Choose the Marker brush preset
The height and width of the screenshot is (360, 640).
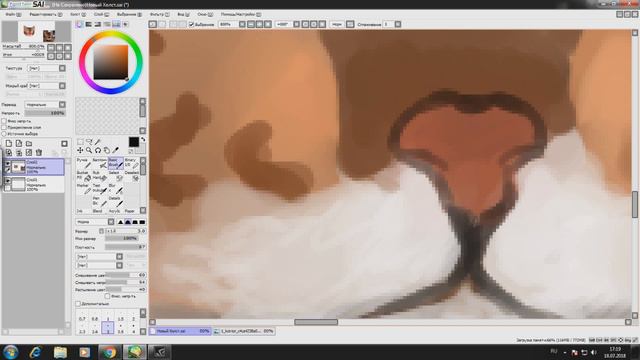[83, 189]
